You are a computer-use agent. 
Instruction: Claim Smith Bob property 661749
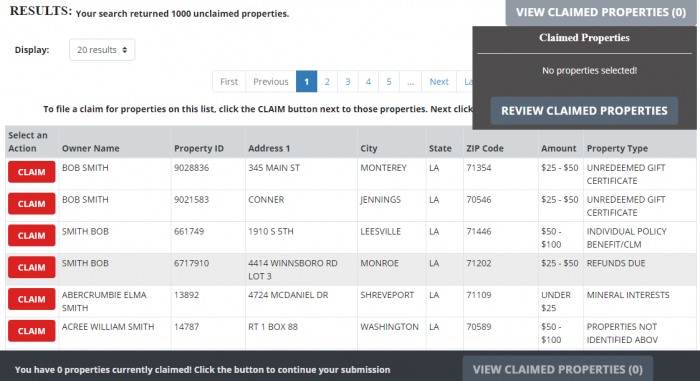[x=31, y=235]
